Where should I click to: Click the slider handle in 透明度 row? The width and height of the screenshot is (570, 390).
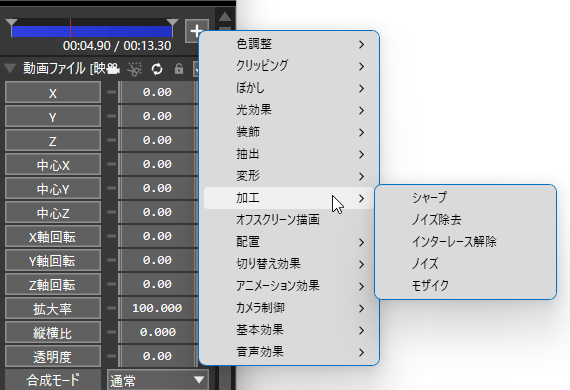[112, 356]
